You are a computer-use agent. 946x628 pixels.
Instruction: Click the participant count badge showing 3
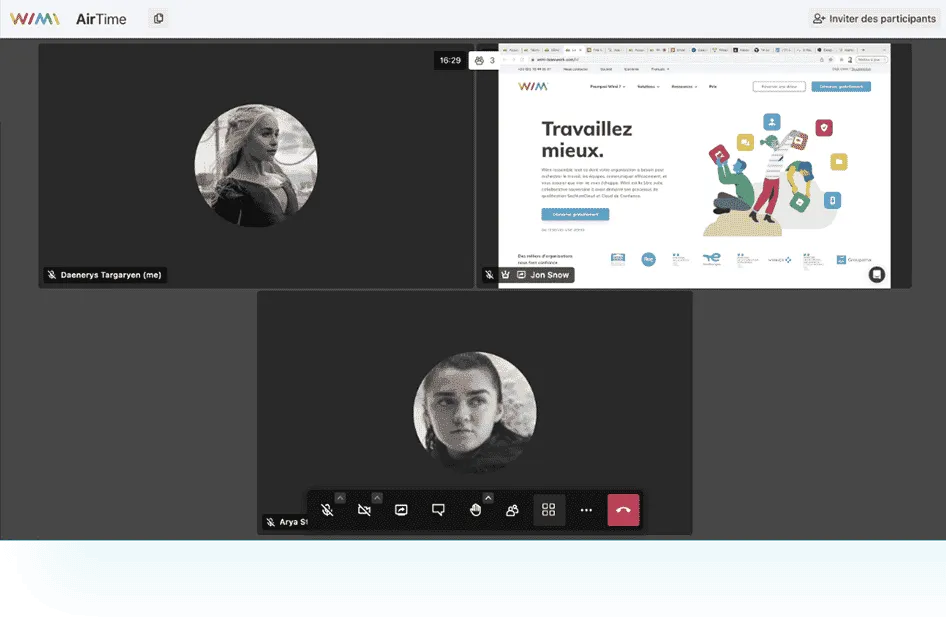coord(484,60)
